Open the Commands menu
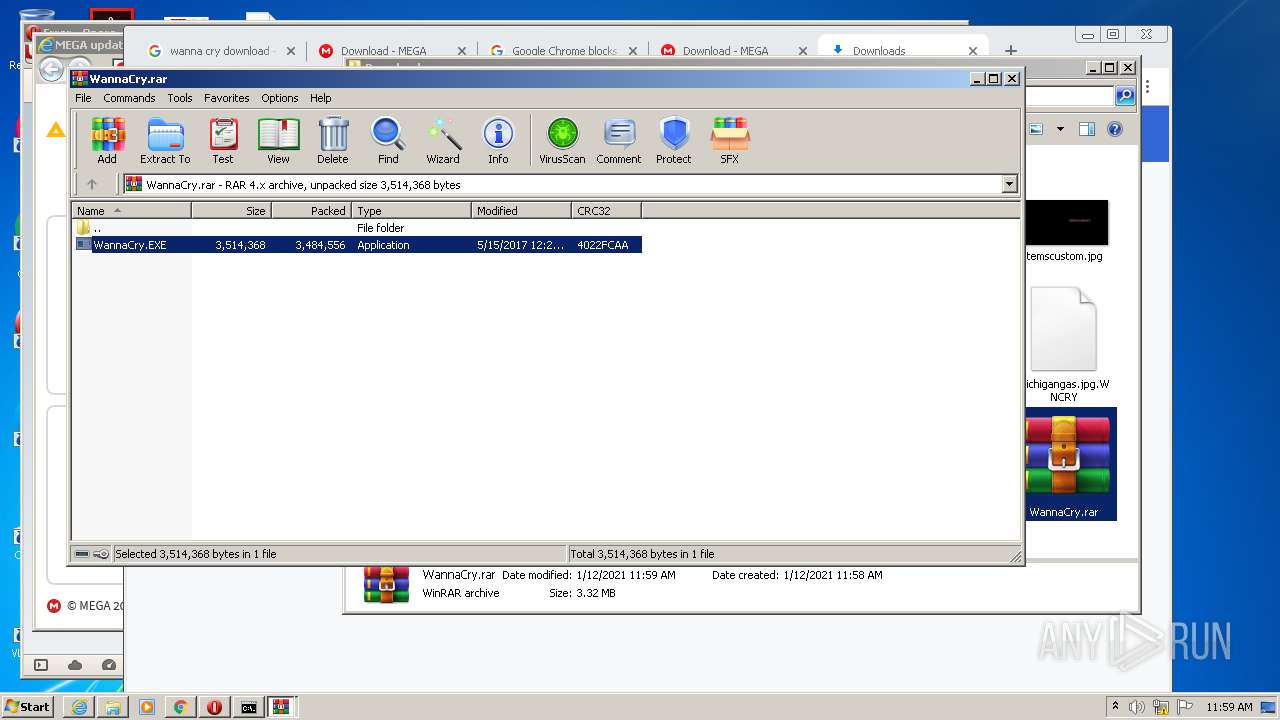Viewport: 1280px width, 720px height. tap(129, 98)
